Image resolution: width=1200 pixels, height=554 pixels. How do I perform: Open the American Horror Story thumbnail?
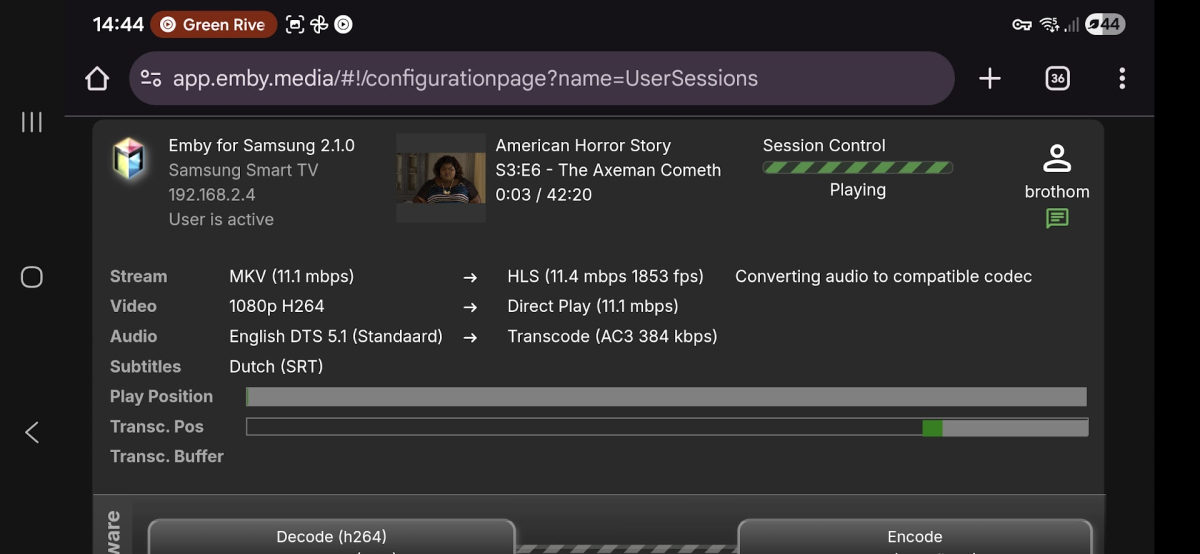click(x=441, y=178)
